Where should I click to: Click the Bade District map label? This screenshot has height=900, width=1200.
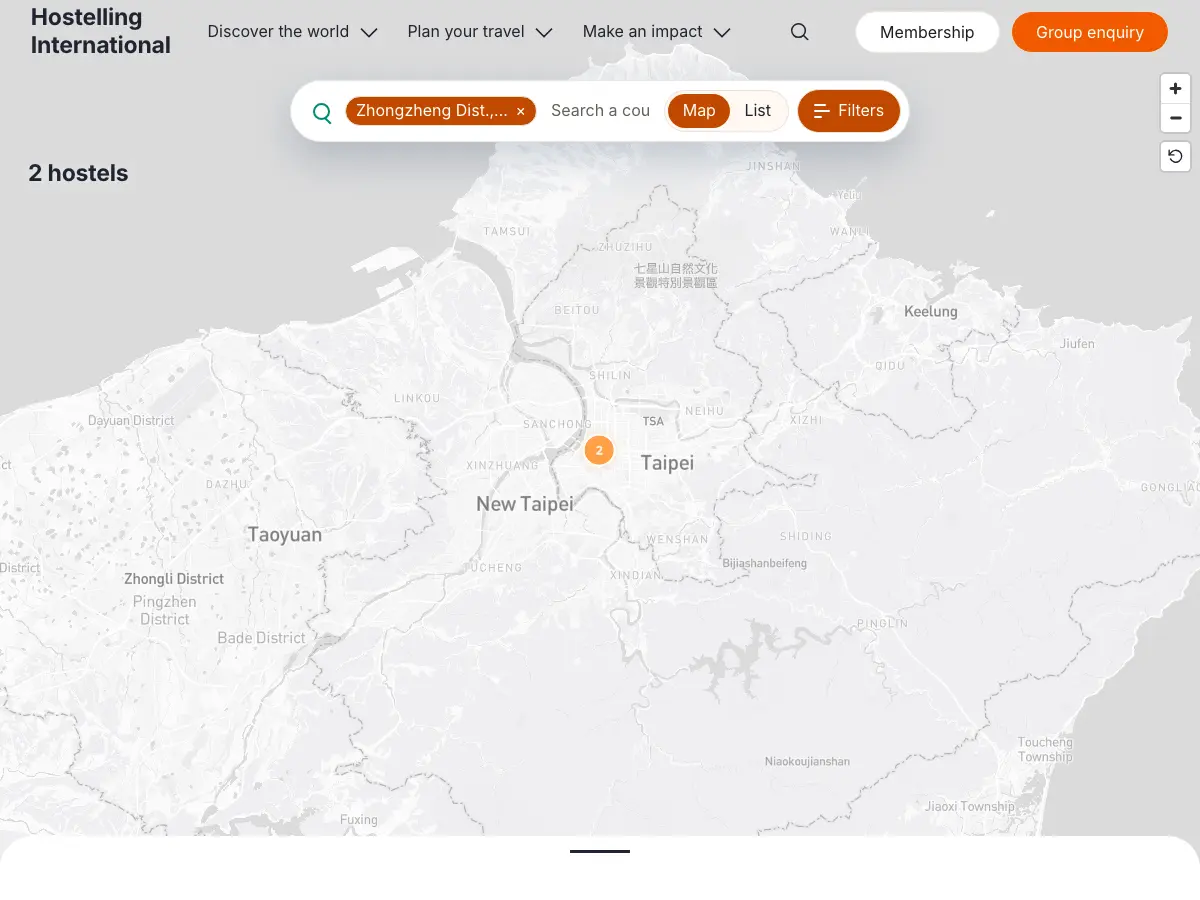(262, 638)
